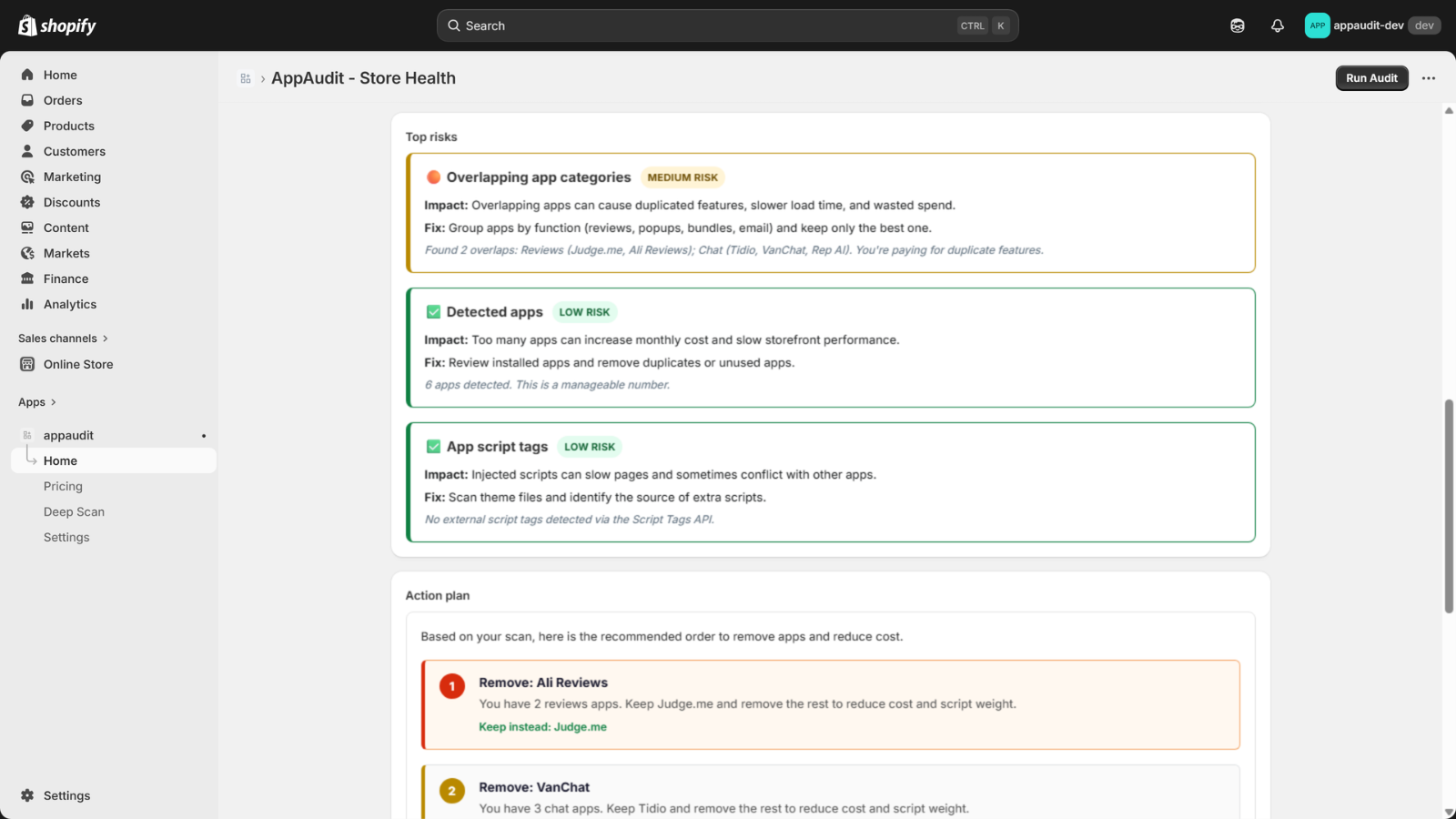Click the LOW RISK badge beside Detected apps

click(584, 312)
